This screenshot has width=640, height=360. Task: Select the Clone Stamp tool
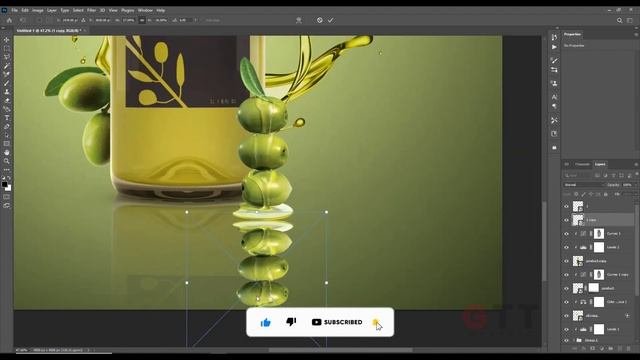(7, 92)
